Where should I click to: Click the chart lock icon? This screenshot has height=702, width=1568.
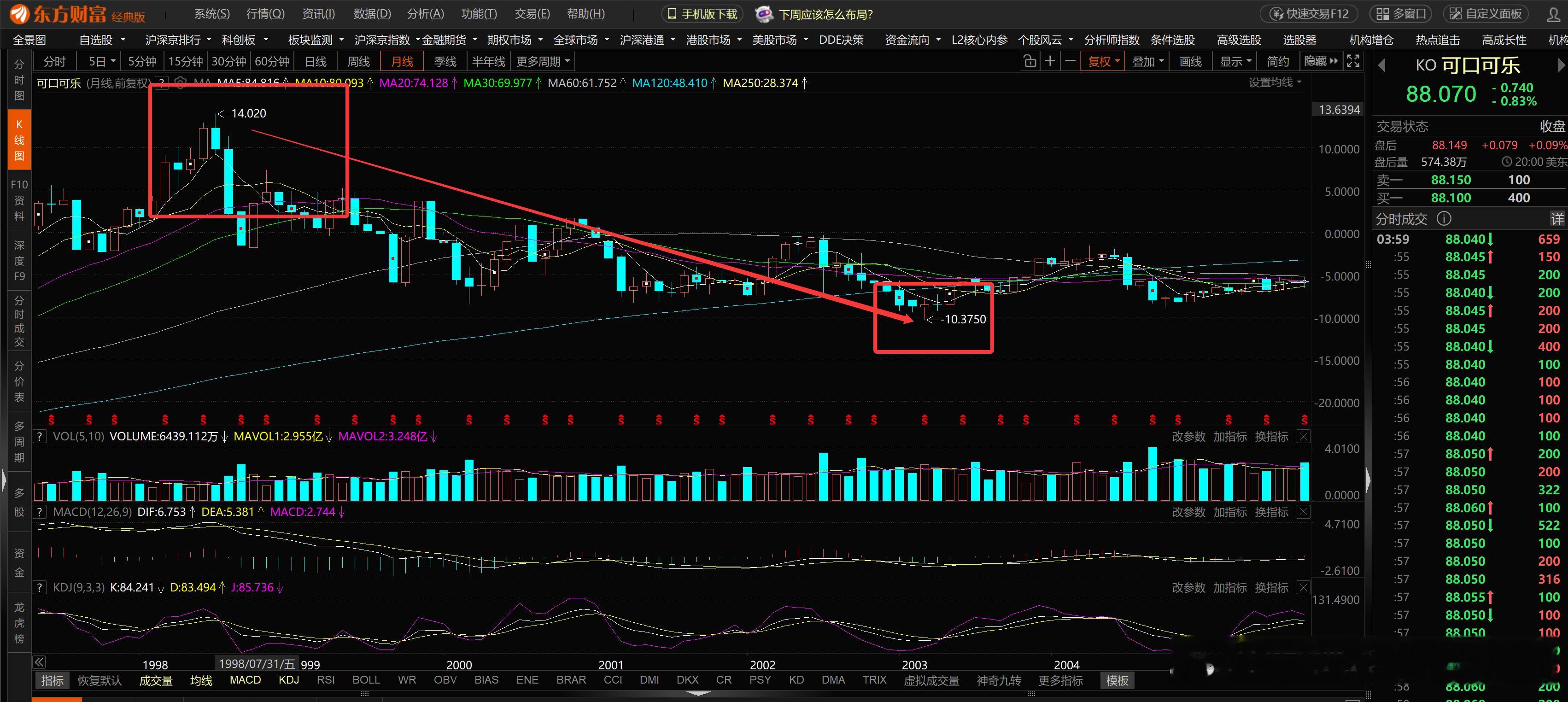click(1030, 61)
